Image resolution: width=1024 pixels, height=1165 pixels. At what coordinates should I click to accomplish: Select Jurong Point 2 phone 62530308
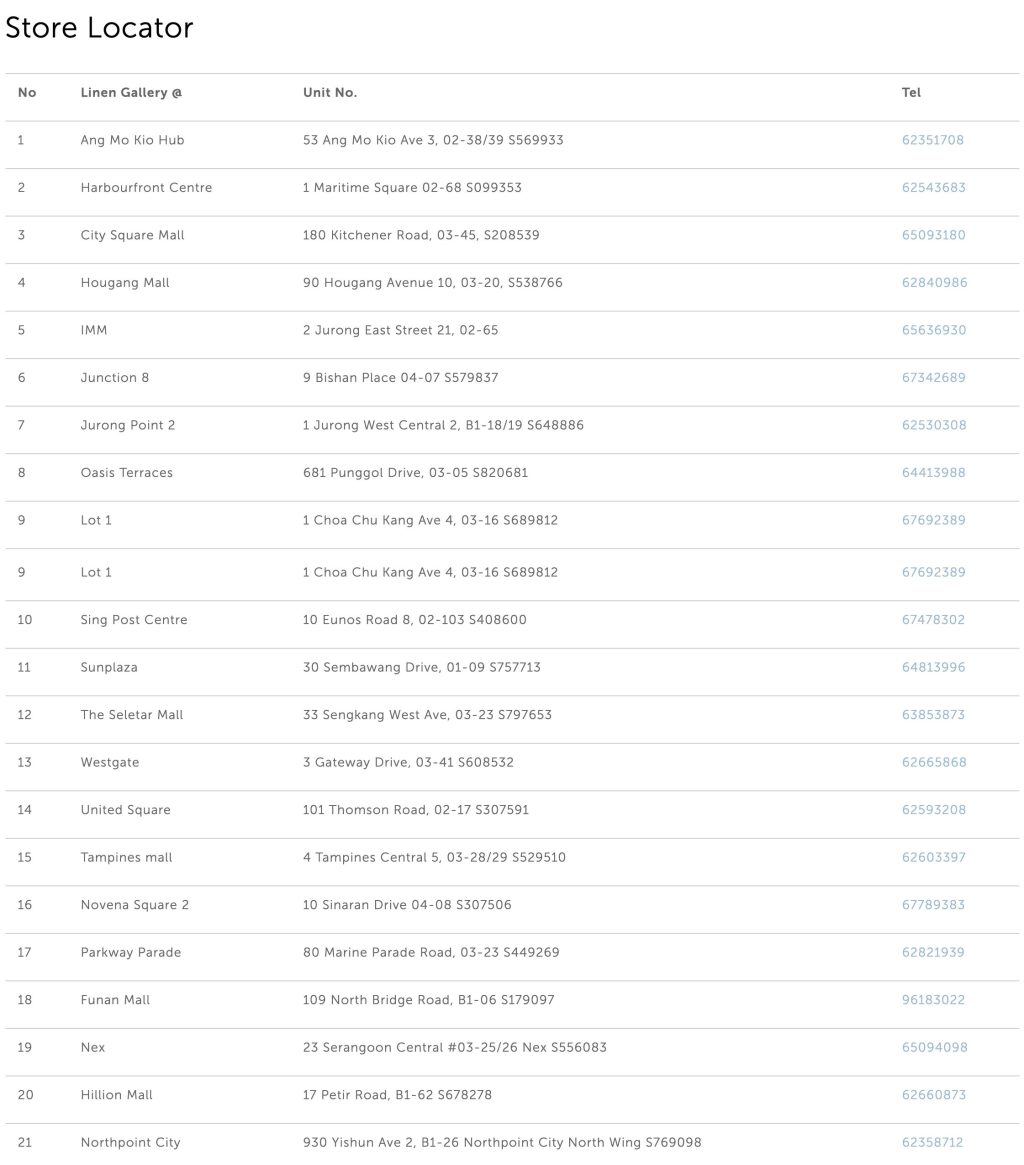tap(933, 425)
